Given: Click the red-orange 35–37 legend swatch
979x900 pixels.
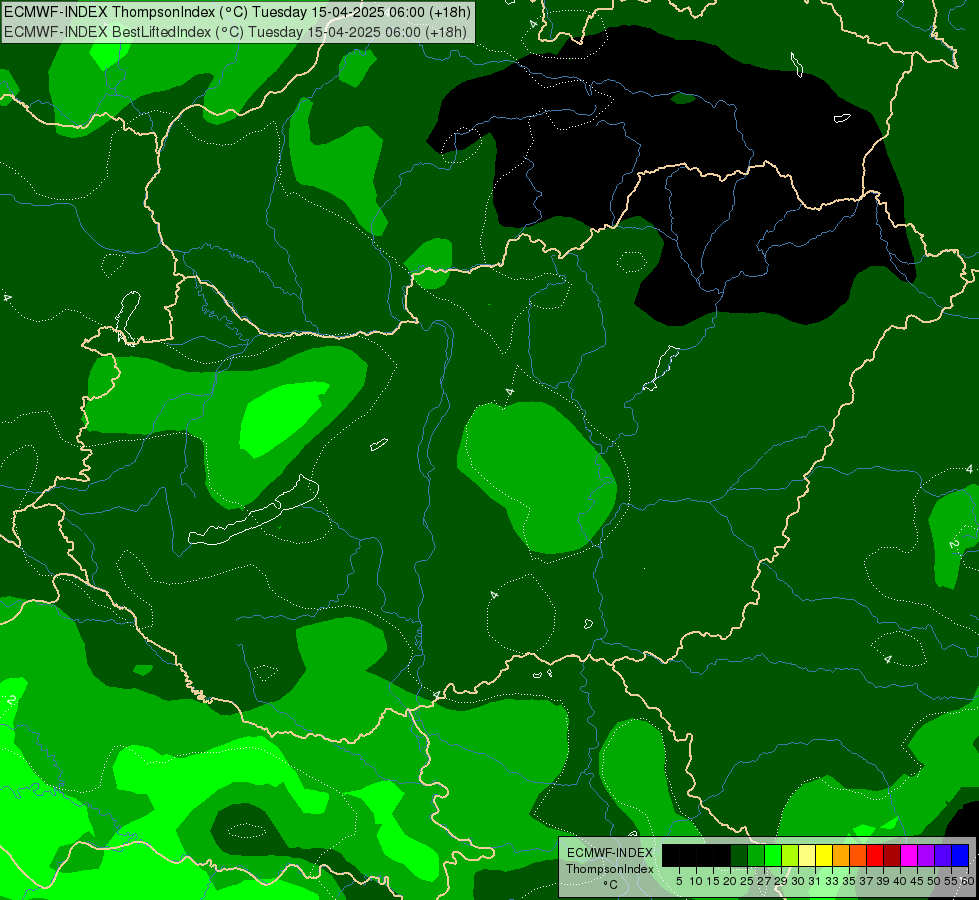Looking at the screenshot, I should (x=858, y=855).
